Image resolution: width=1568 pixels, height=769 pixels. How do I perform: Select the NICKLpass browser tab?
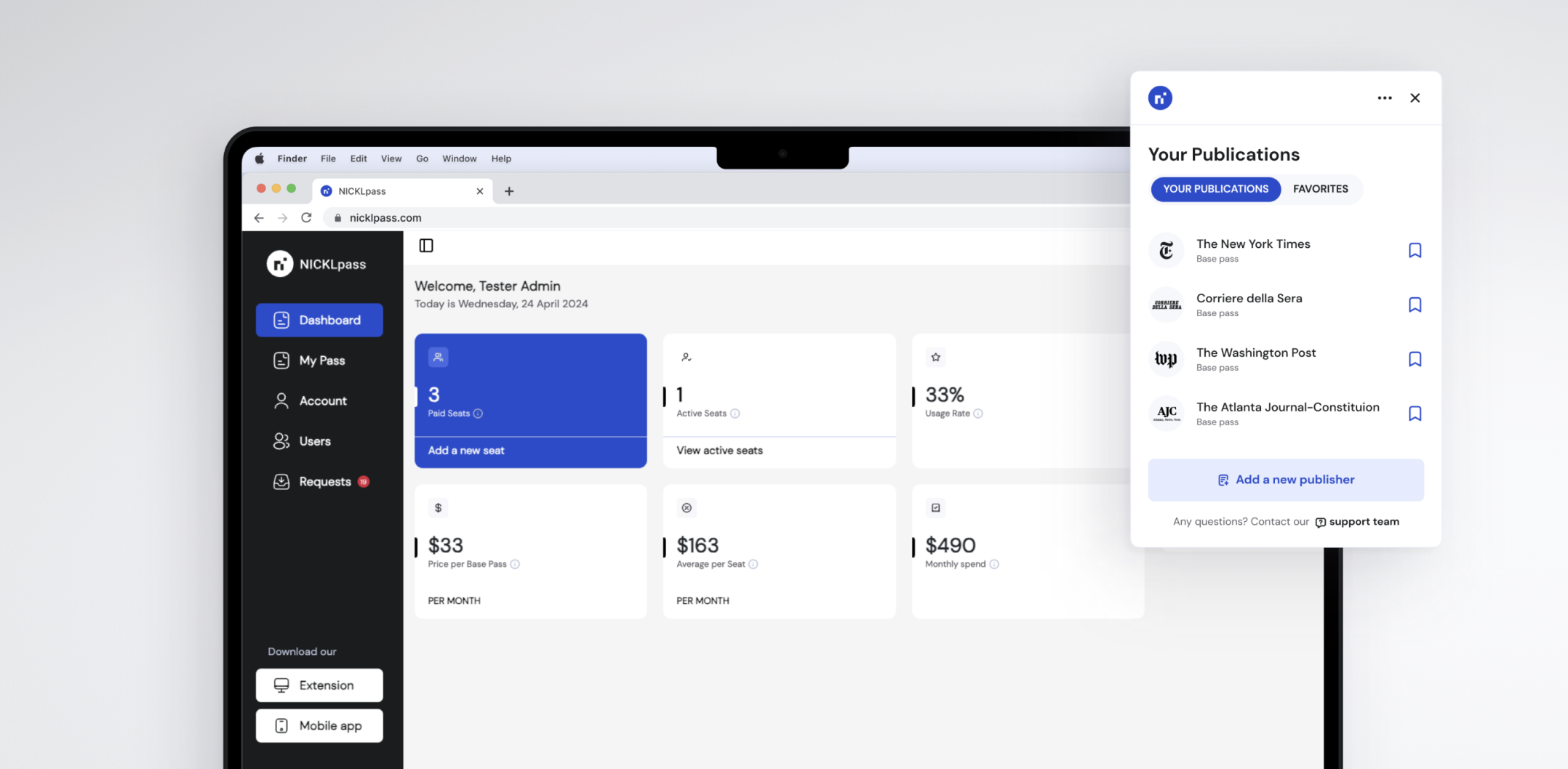pyautogui.click(x=402, y=191)
